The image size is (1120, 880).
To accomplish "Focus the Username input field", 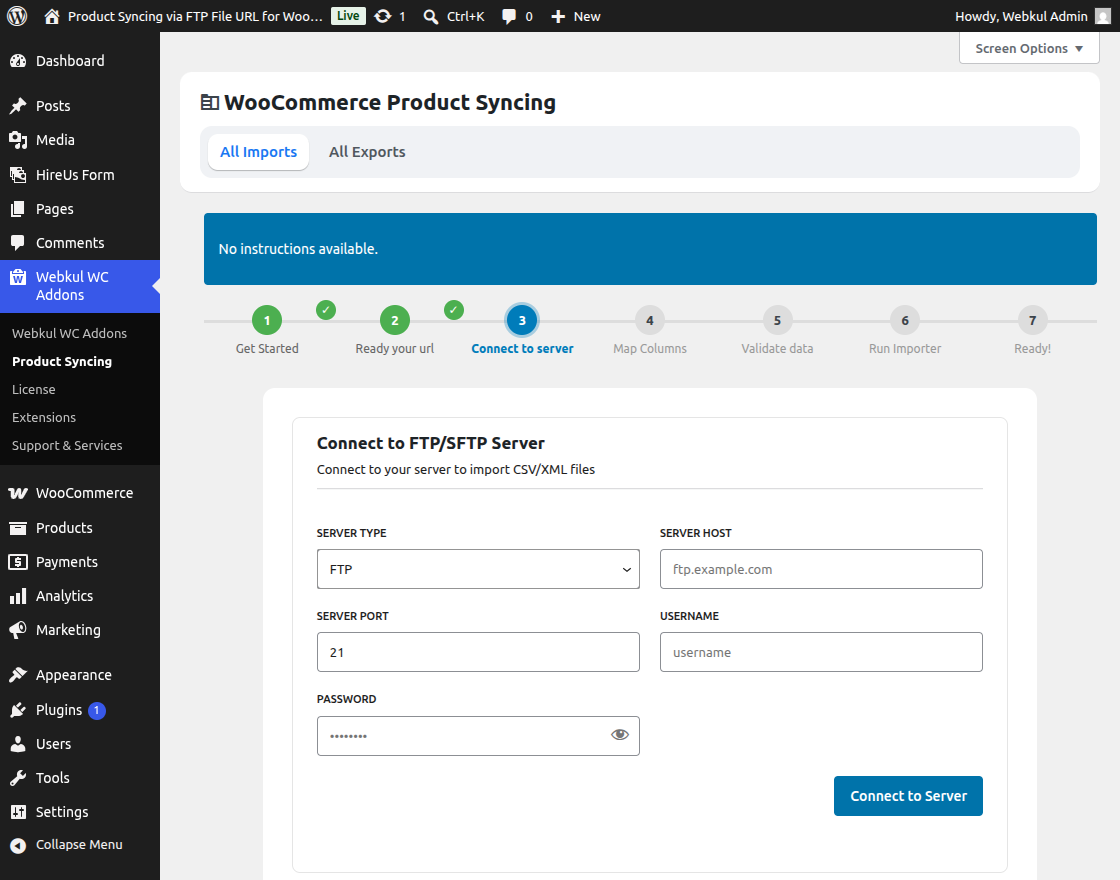I will [x=821, y=652].
